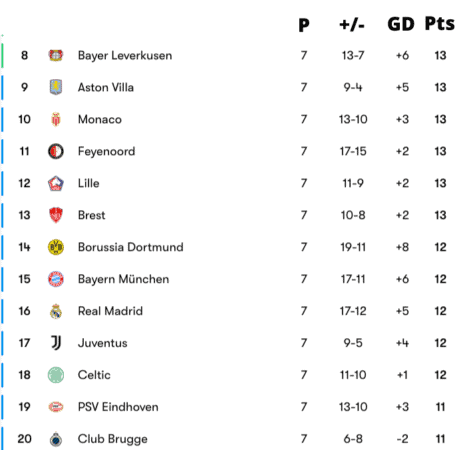Screen dimensions: 471x450
Task: Open the PSV Eindhoven team link
Action: point(118,407)
